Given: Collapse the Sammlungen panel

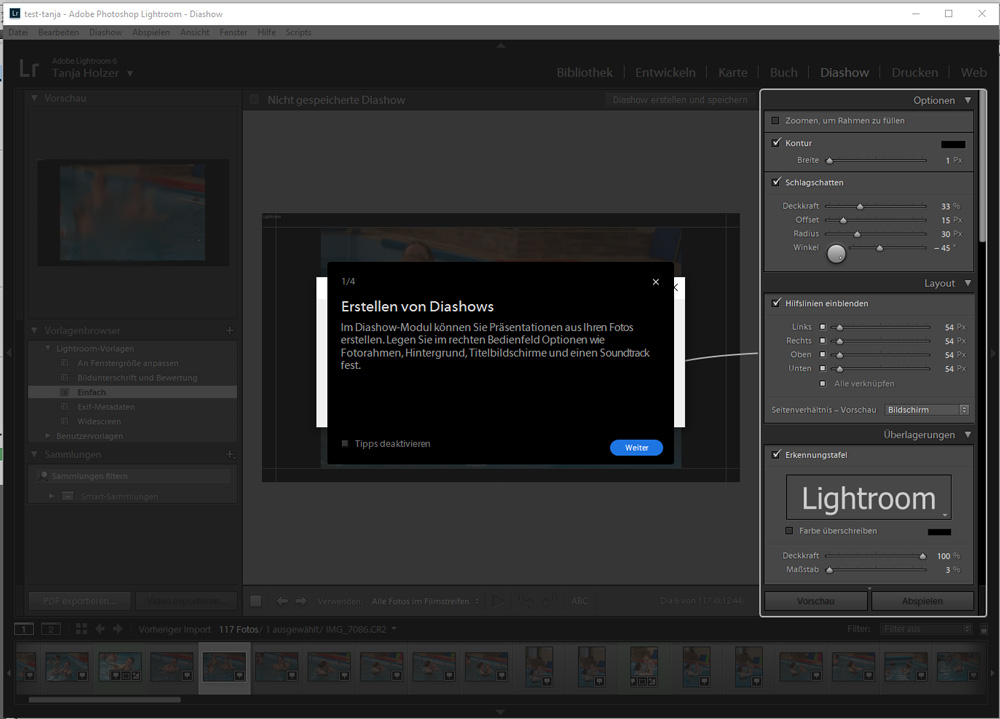Looking at the screenshot, I should 34,454.
